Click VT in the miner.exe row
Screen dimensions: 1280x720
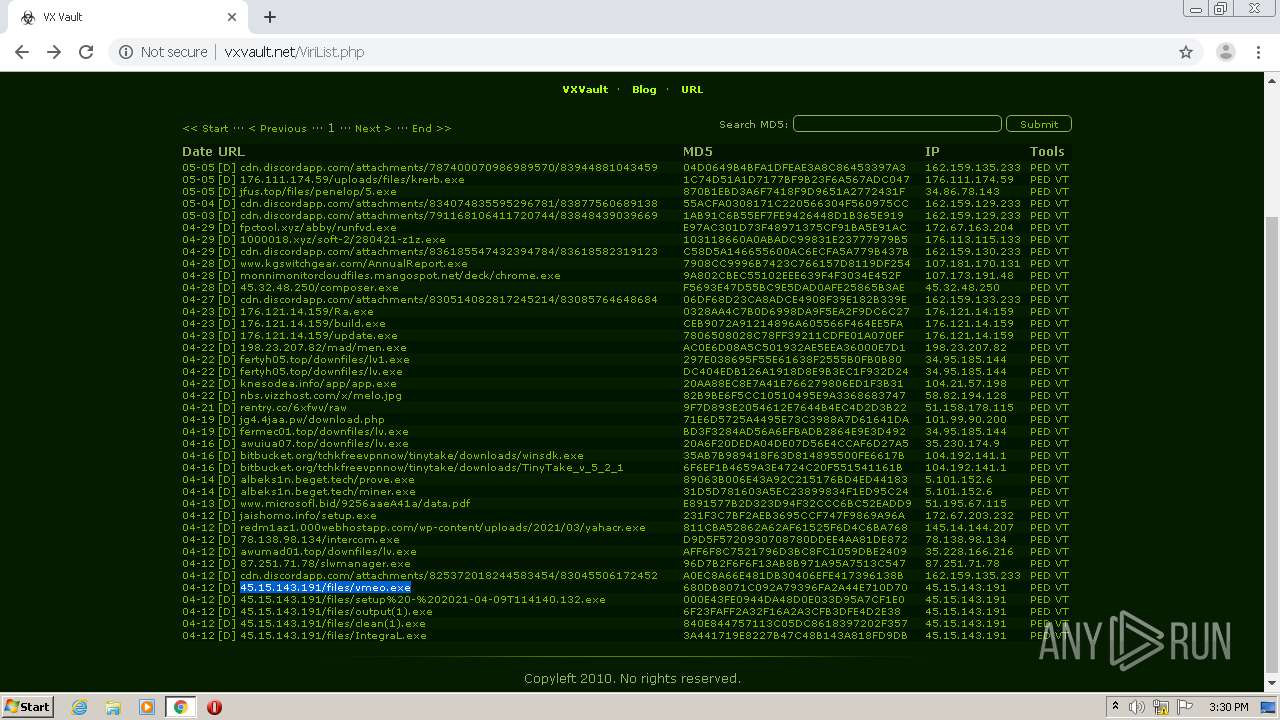[1062, 491]
